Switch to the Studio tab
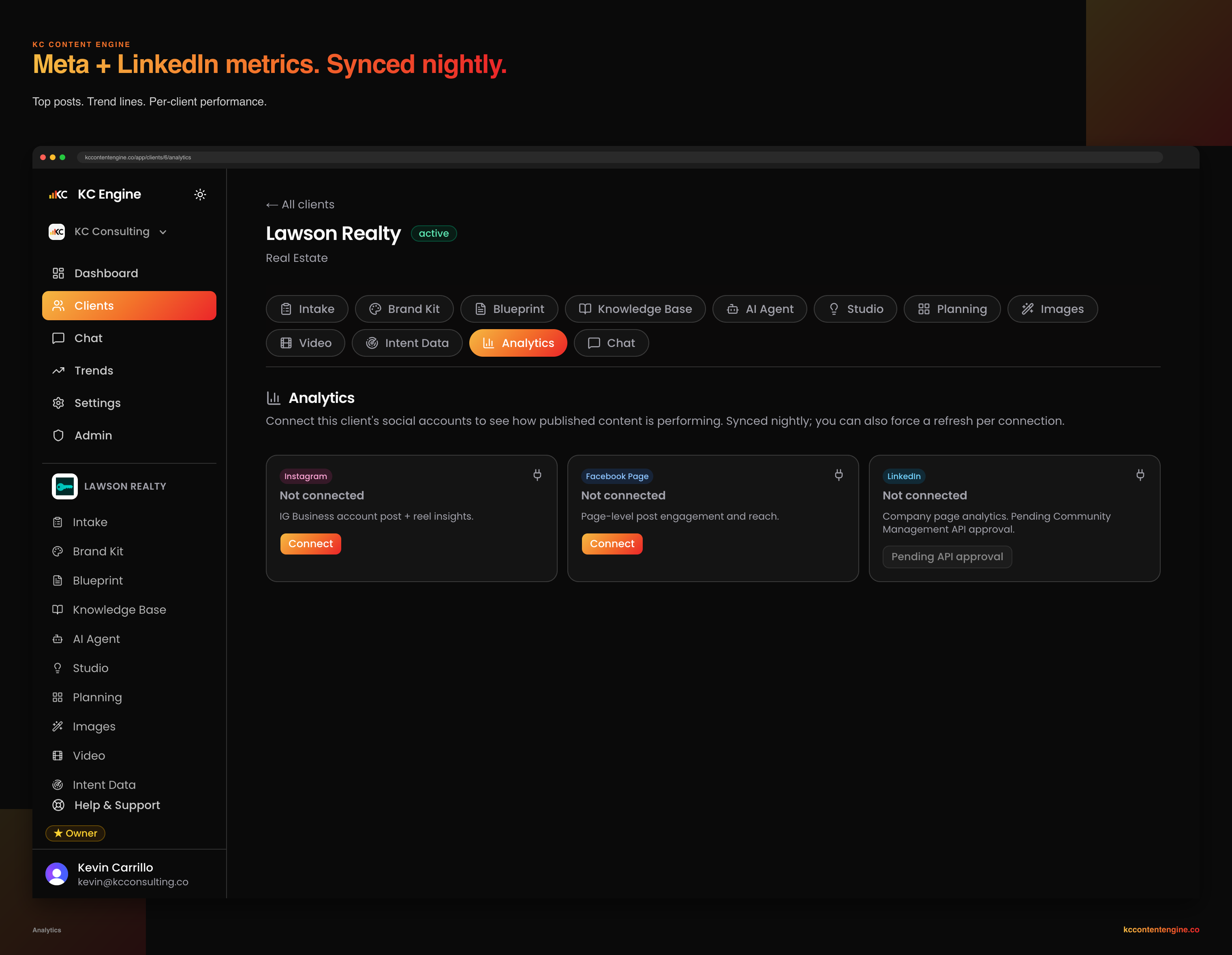Viewport: 1232px width, 955px height. [x=855, y=309]
